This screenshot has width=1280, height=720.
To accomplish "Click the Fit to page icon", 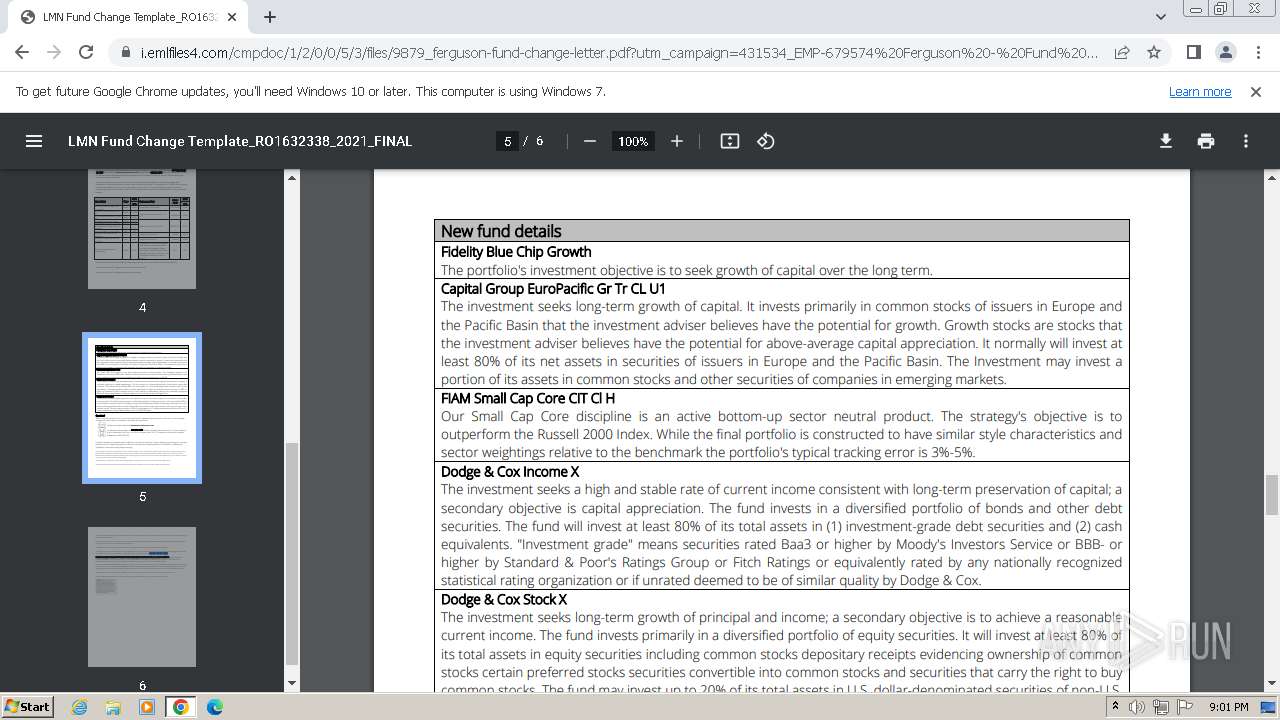I will coord(730,141).
